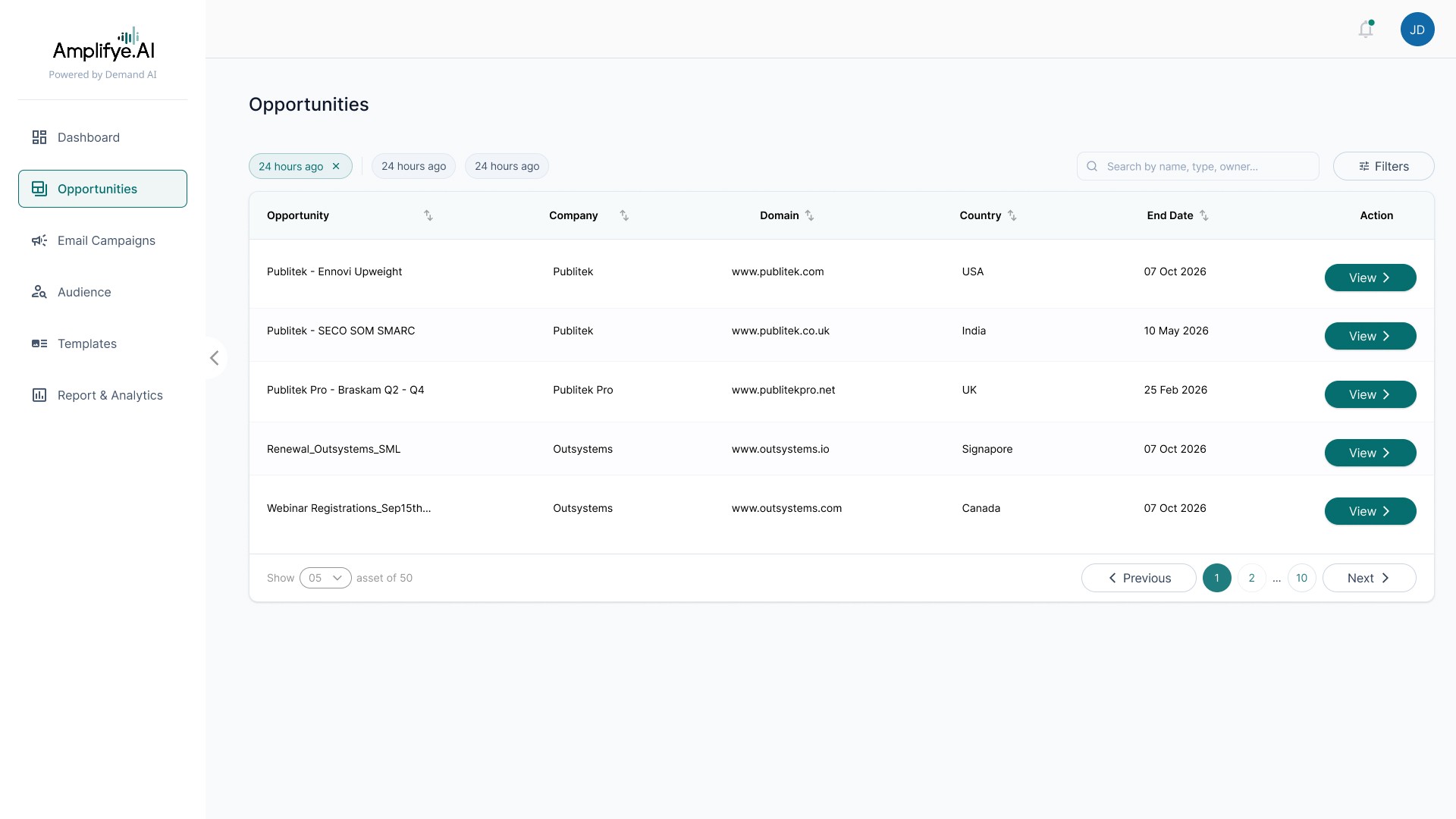1456x819 pixels.
Task: Open Email Campaigns section
Action: pyautogui.click(x=106, y=240)
